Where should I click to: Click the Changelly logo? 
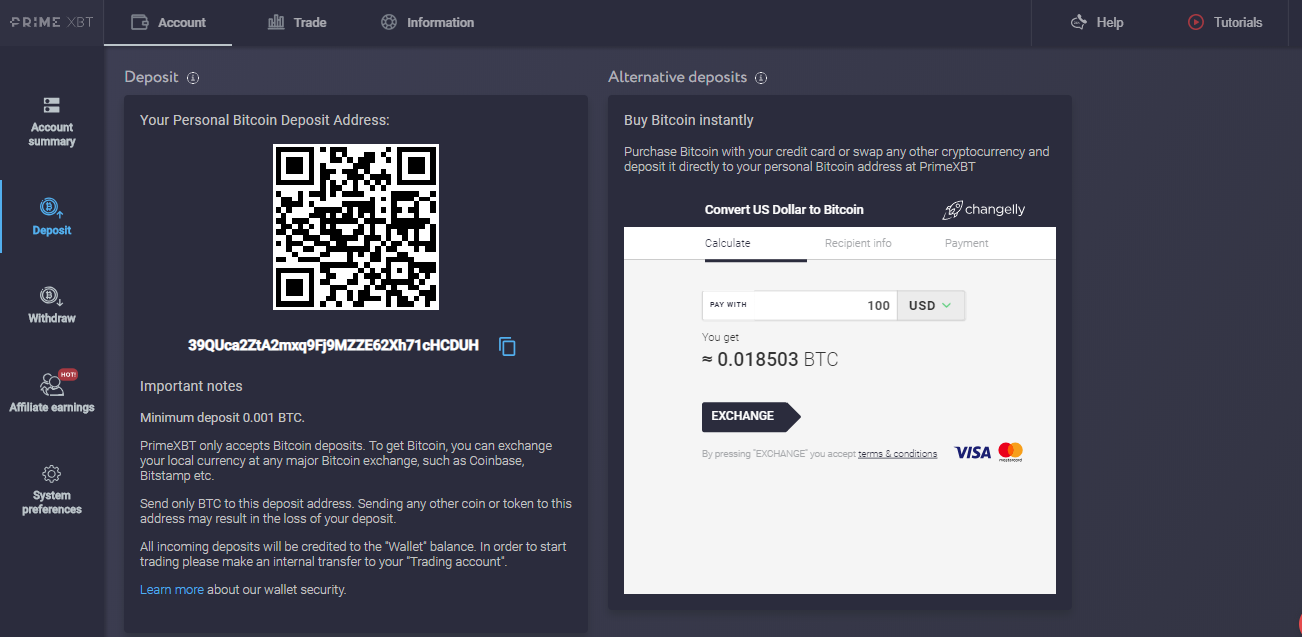coord(984,210)
